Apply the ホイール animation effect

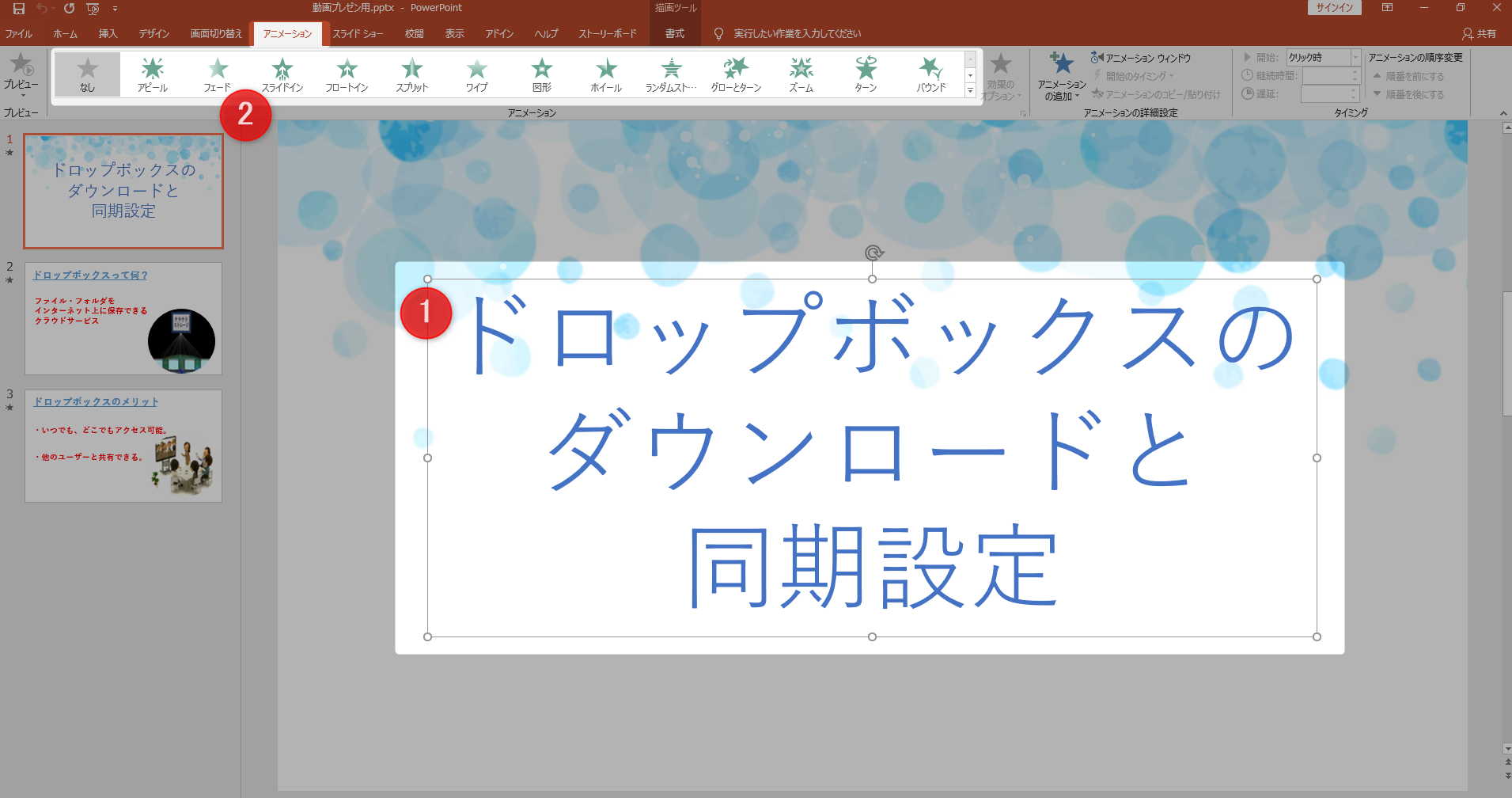[607, 74]
